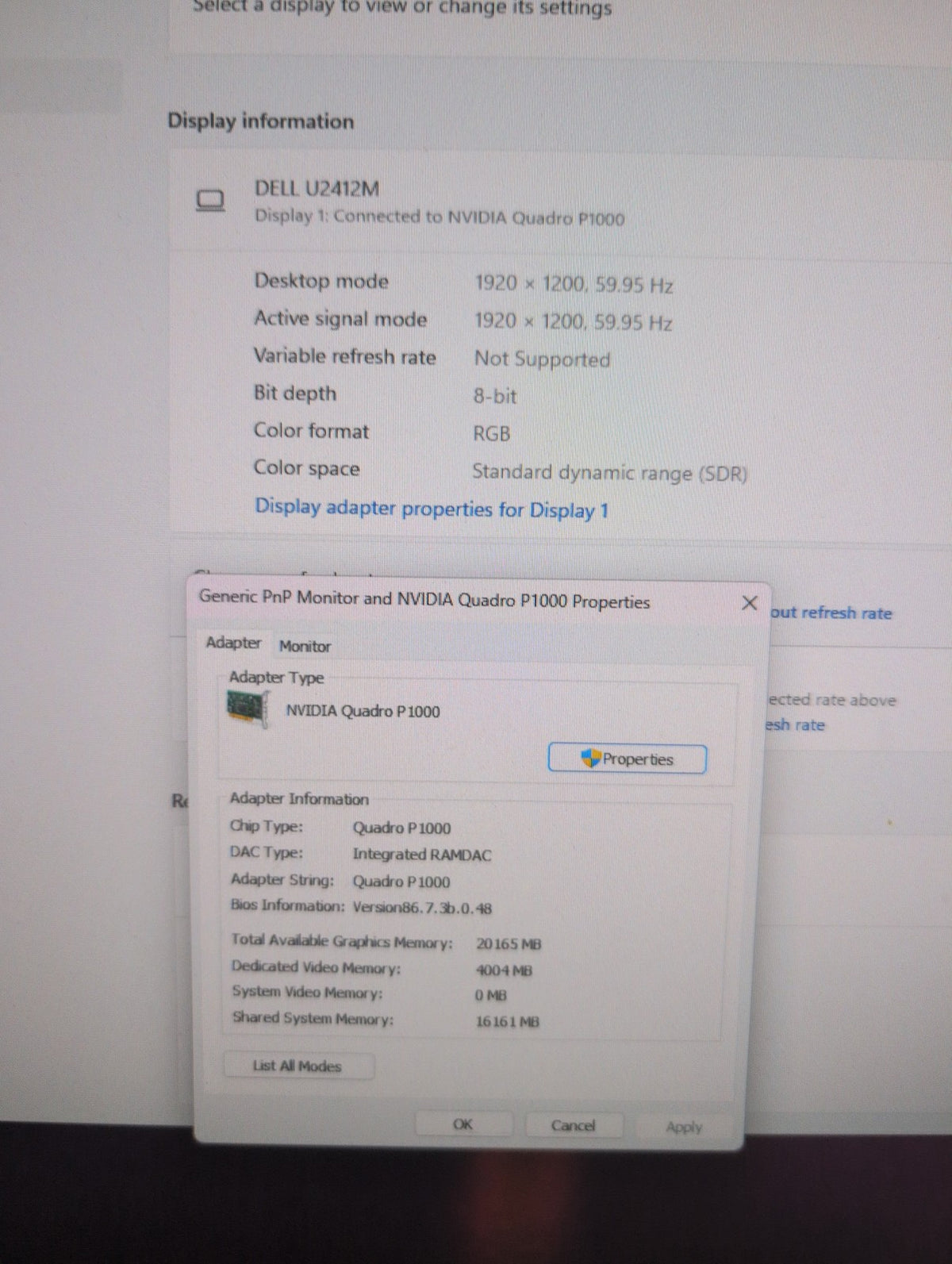Viewport: 952px width, 1264px height.
Task: Select the DELL U2412M display name
Action: point(317,189)
